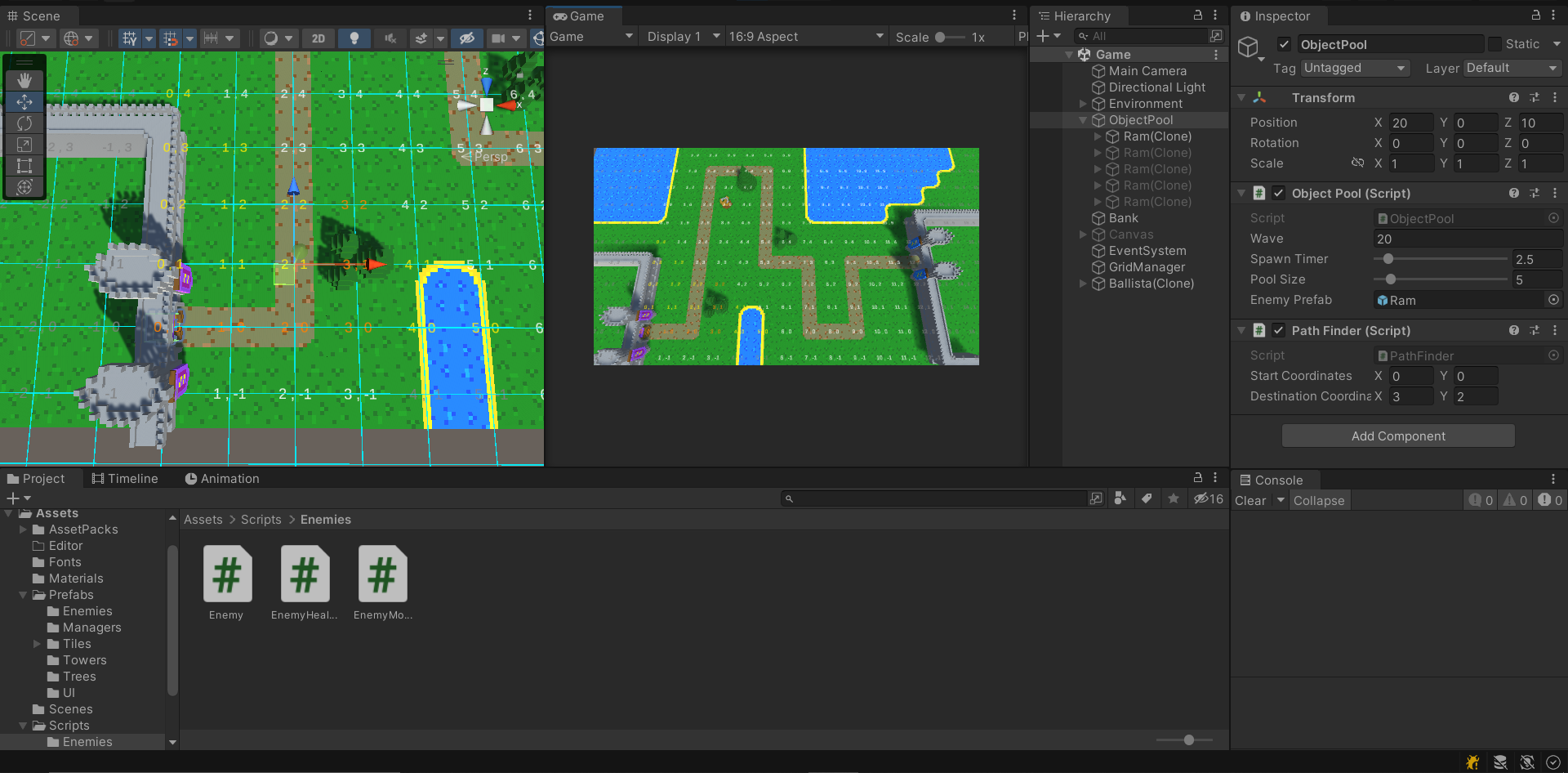Select the combined Transform tool
This screenshot has width=1568, height=773.
pyautogui.click(x=24, y=186)
